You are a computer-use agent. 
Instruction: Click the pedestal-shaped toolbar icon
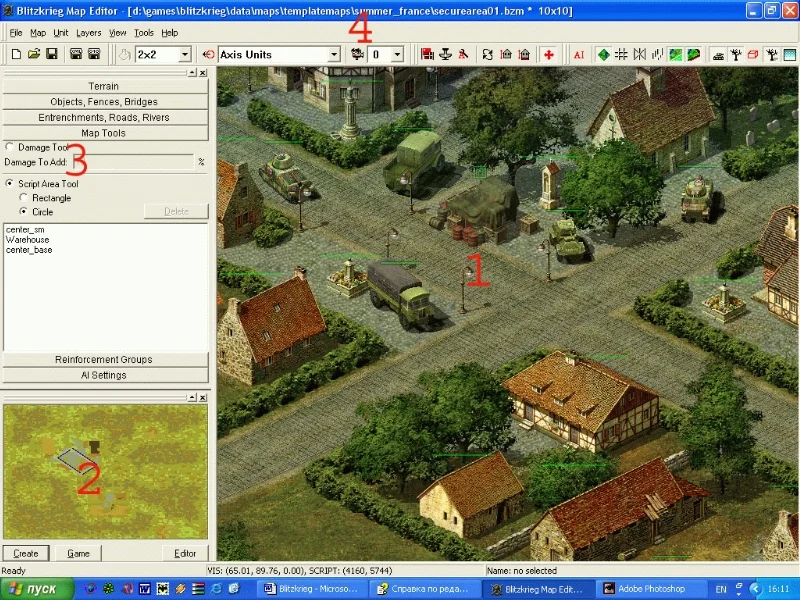click(x=445, y=54)
